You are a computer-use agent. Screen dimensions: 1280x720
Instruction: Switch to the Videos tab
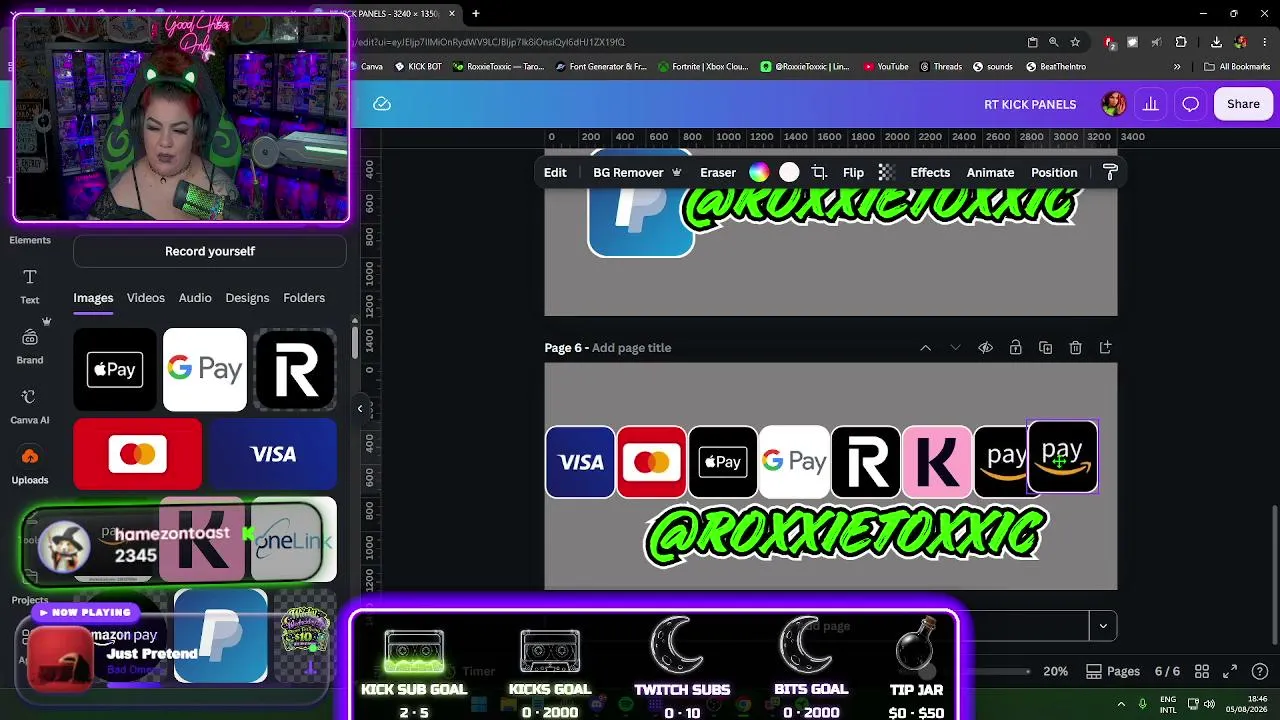coord(145,298)
